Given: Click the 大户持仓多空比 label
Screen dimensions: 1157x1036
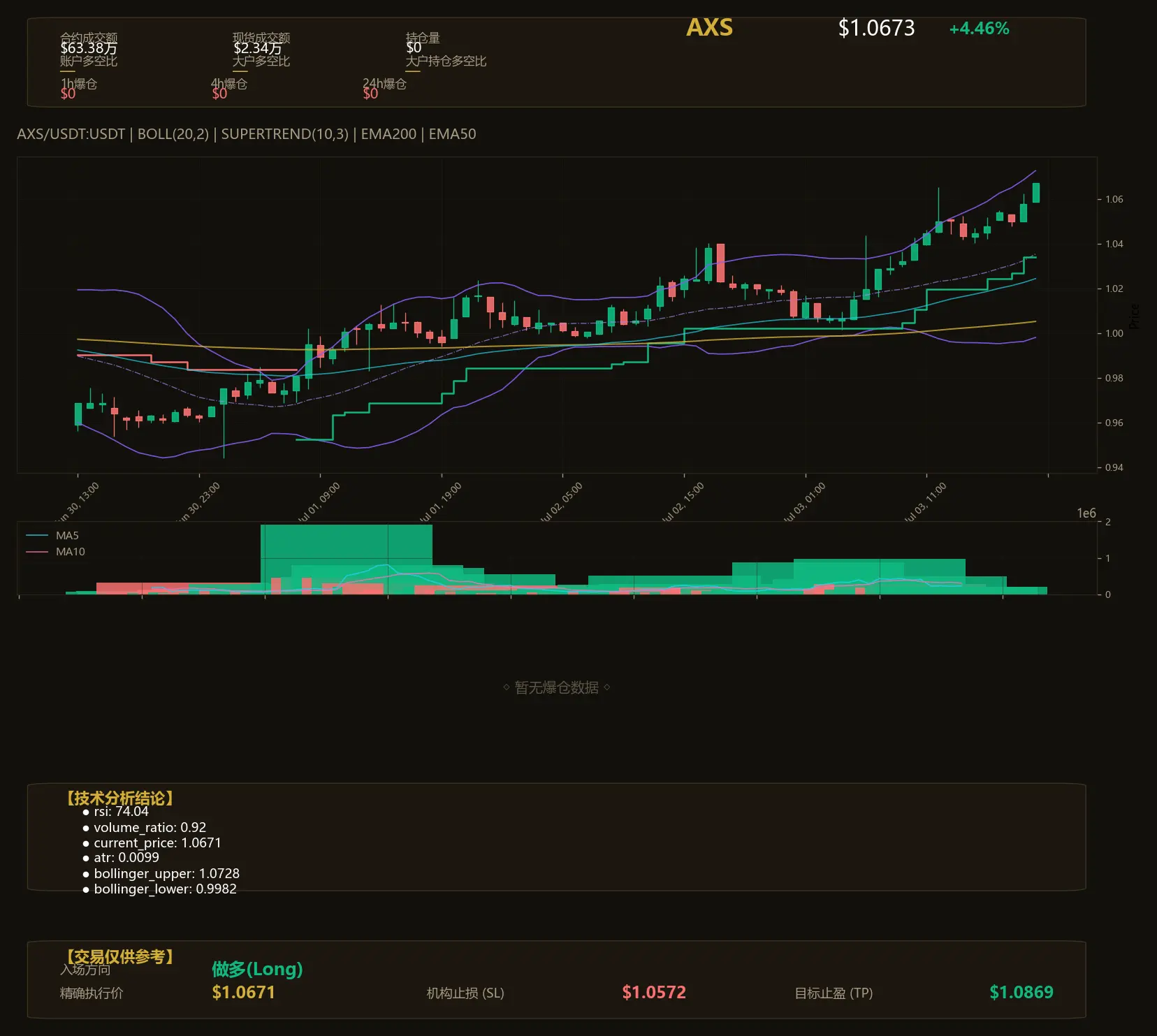Looking at the screenshot, I should point(446,61).
